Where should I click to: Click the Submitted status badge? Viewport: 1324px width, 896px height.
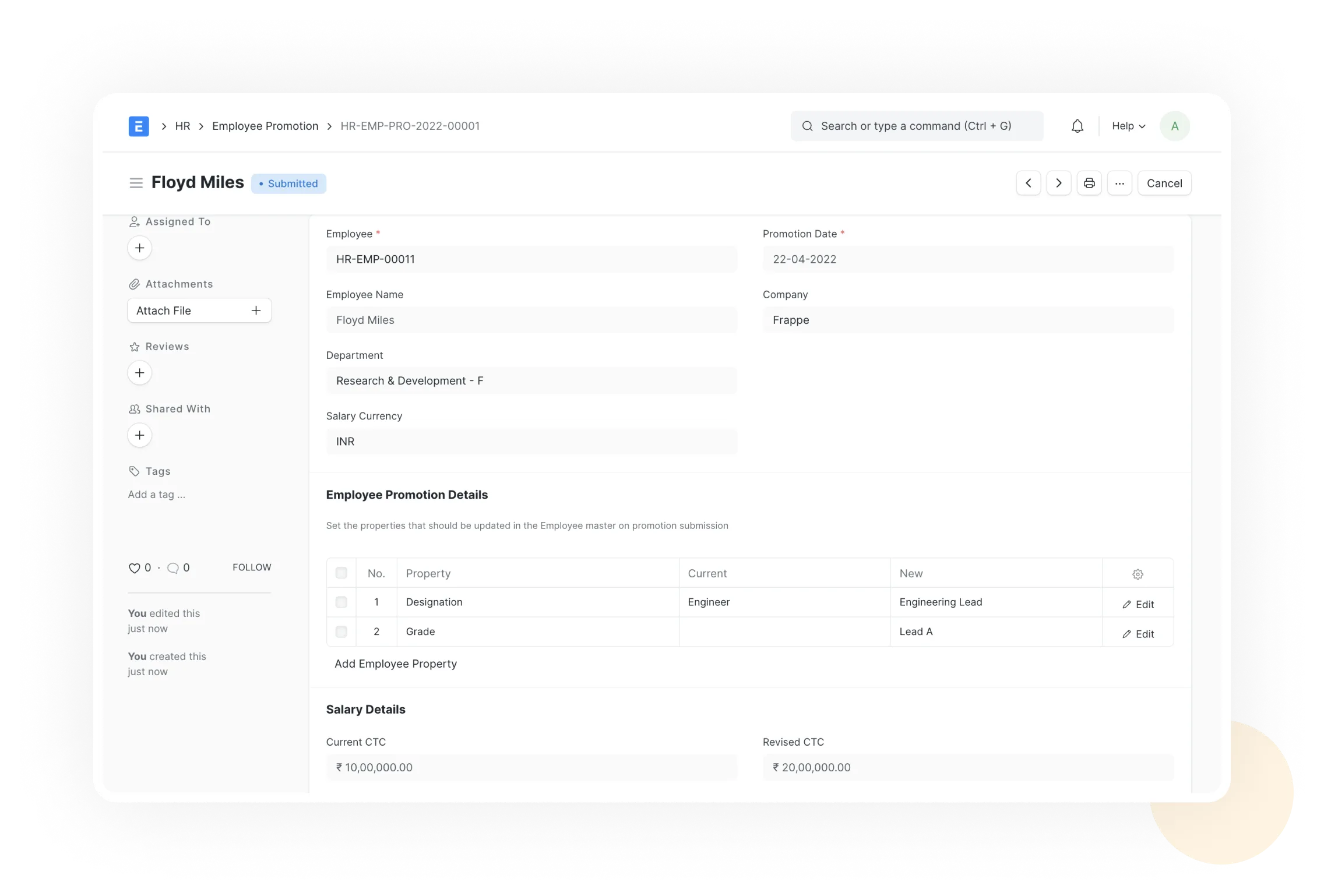(x=288, y=184)
